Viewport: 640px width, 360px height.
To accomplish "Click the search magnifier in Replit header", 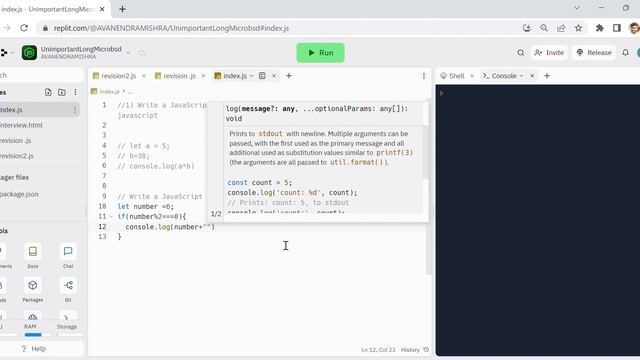I will pyautogui.click(x=520, y=53).
